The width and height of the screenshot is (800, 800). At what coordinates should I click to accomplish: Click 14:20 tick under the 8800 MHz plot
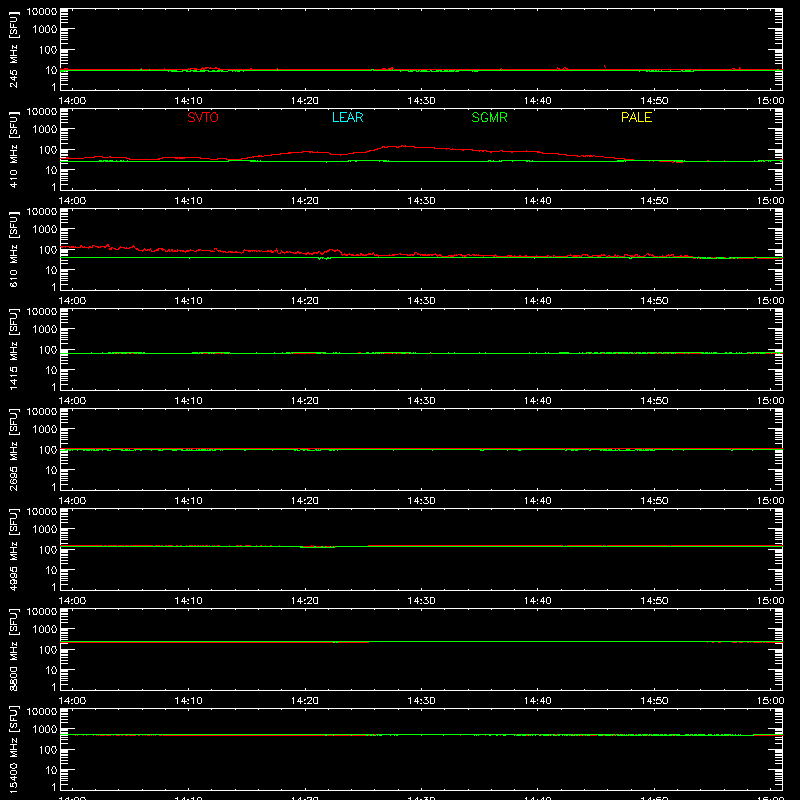[x=305, y=701]
